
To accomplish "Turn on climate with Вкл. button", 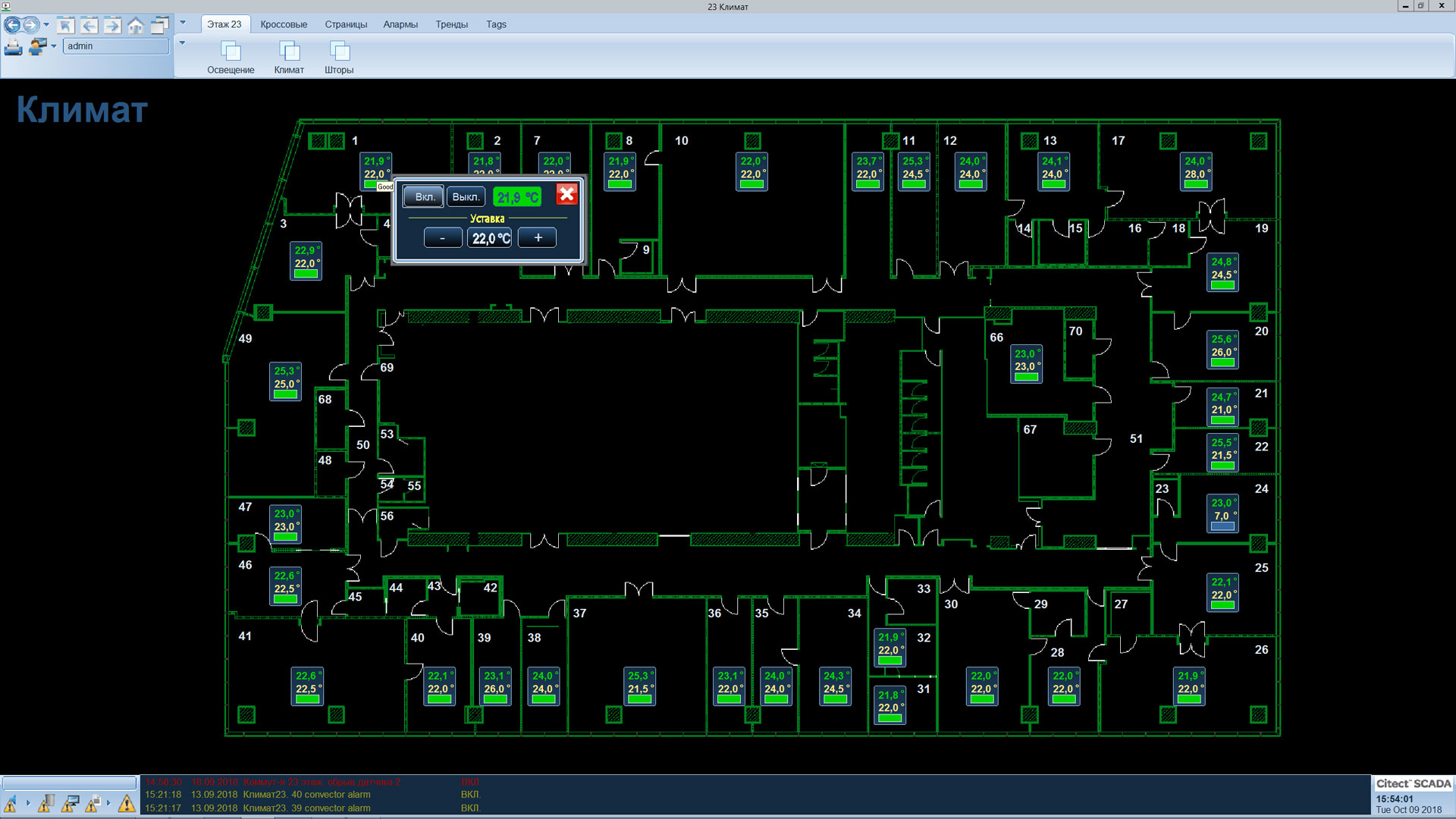I will coord(424,197).
